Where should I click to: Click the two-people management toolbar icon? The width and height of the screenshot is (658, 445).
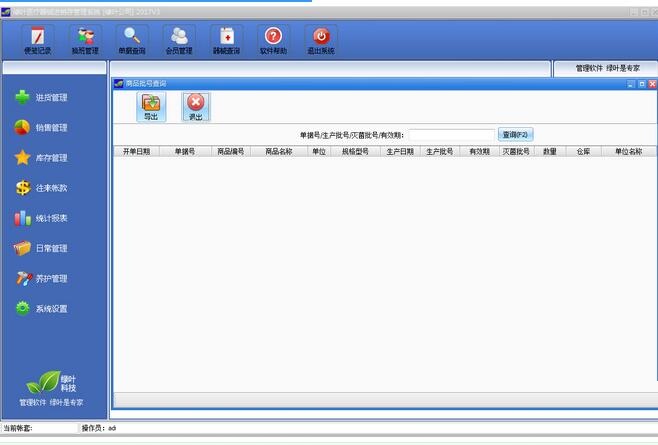pos(85,40)
